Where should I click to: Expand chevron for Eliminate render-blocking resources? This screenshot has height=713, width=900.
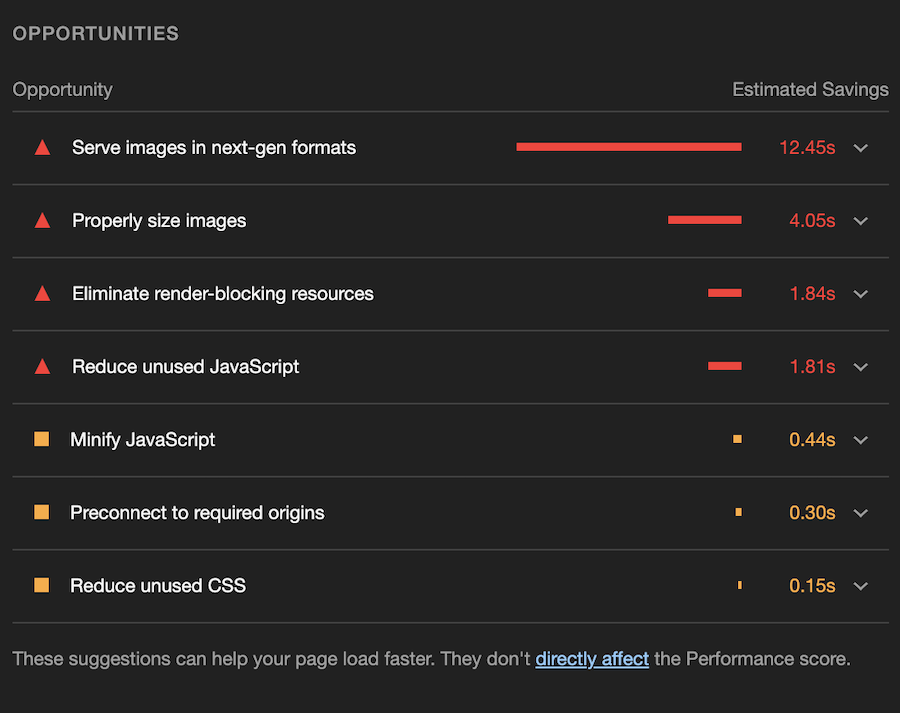pyautogui.click(x=860, y=294)
